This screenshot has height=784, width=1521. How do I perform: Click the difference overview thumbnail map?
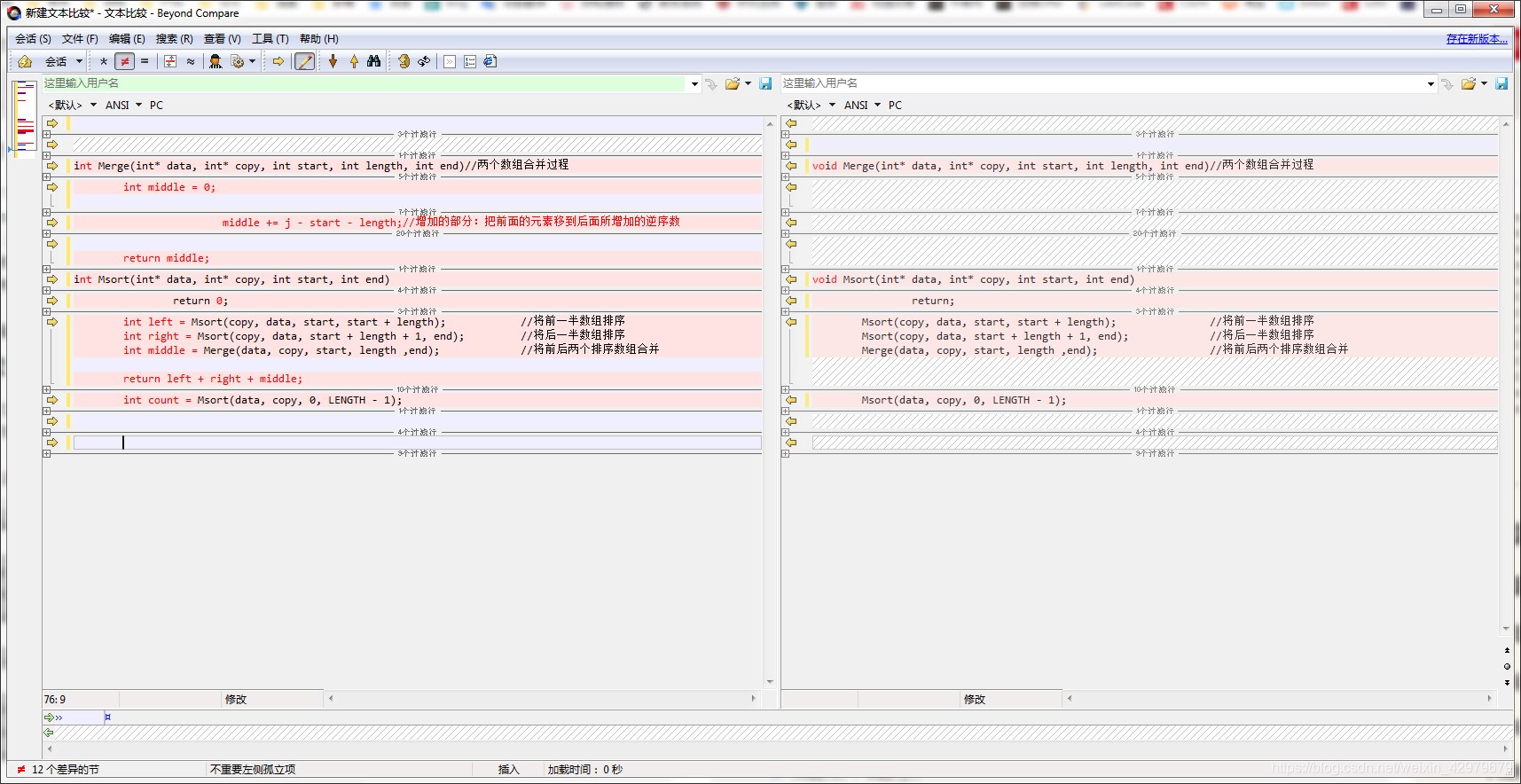25,118
